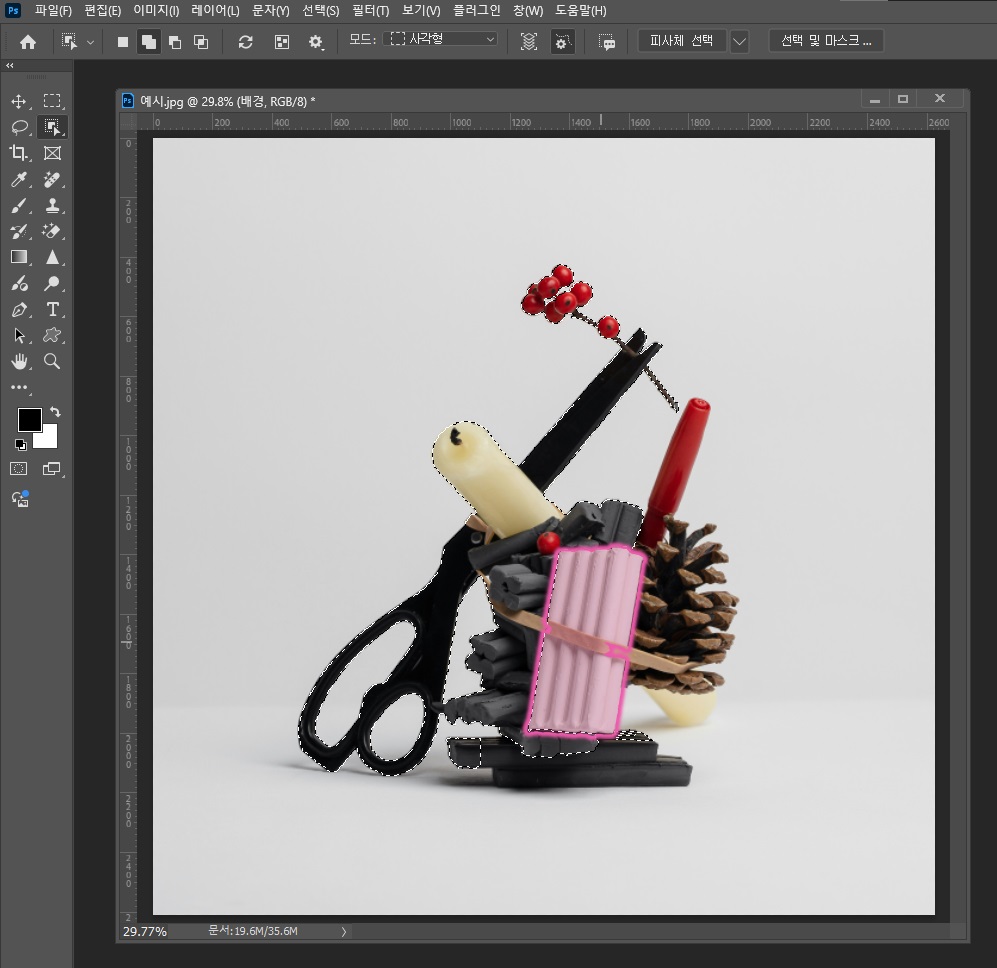This screenshot has width=997, height=968.
Task: Select the Hand tool
Action: 18,361
